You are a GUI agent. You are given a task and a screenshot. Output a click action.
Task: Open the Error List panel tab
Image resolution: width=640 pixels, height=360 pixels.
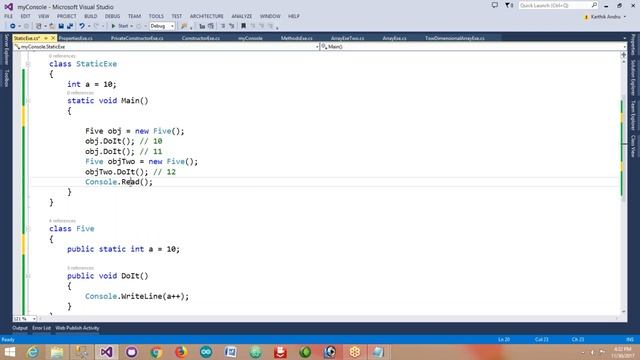click(x=41, y=328)
